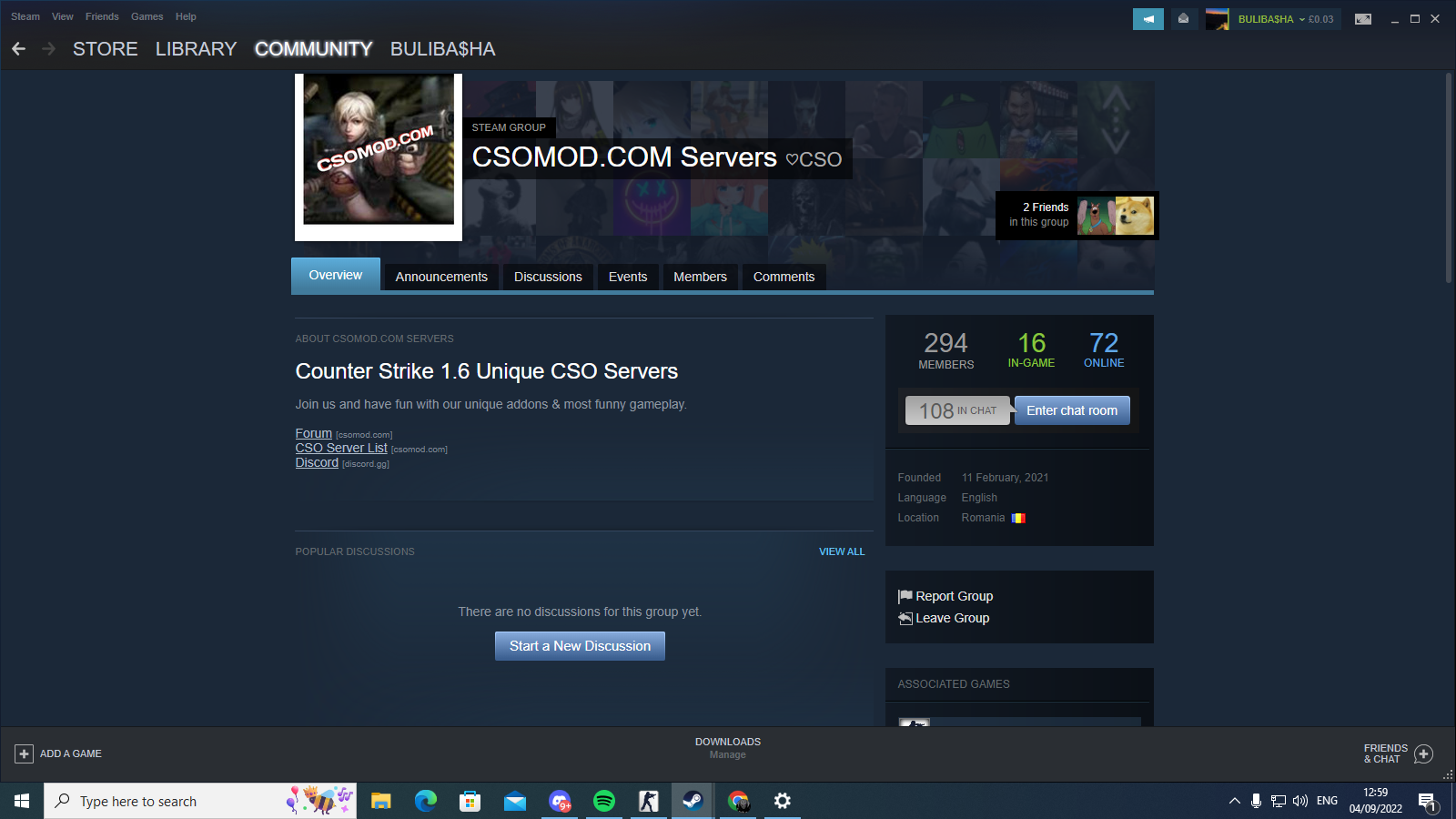Click the Steam back navigation arrow
Screen dimensions: 1456x819
[18, 49]
